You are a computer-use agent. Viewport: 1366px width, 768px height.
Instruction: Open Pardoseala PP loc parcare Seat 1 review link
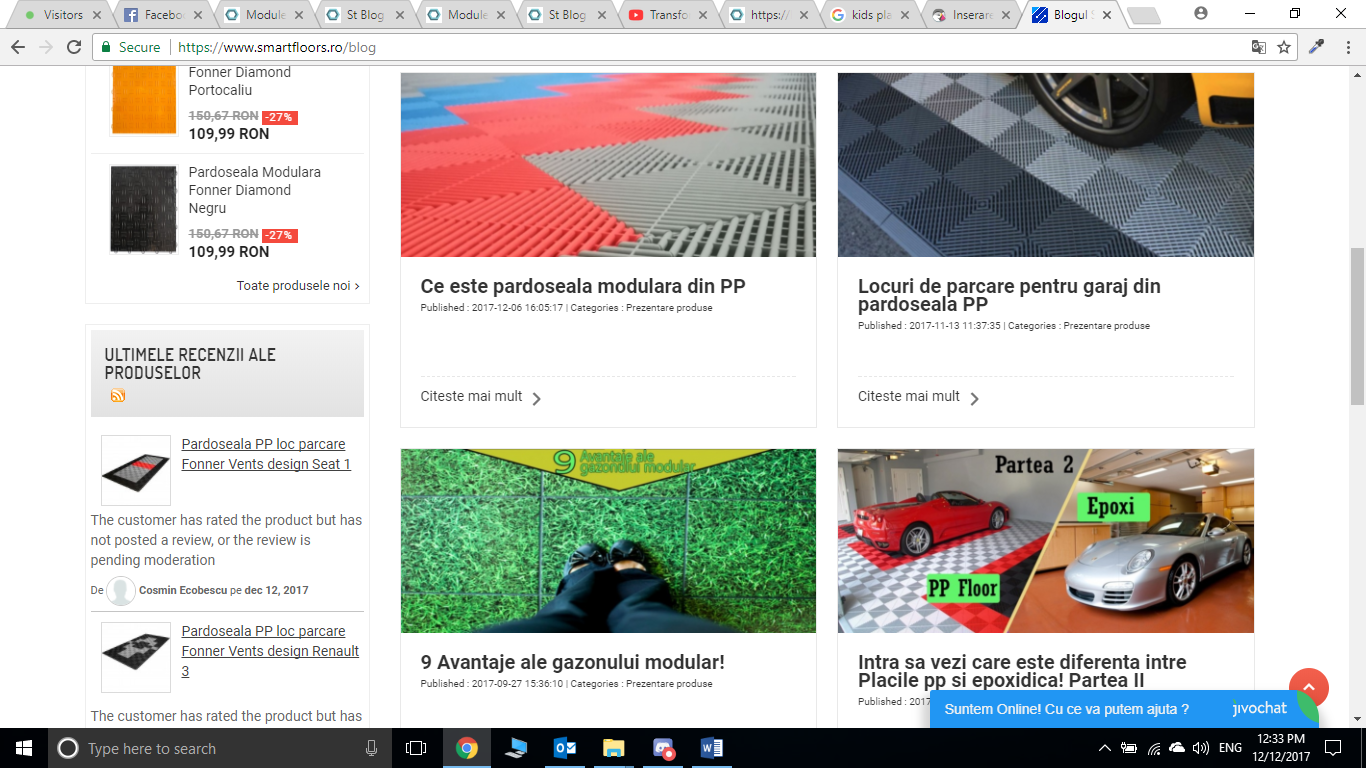coord(266,454)
